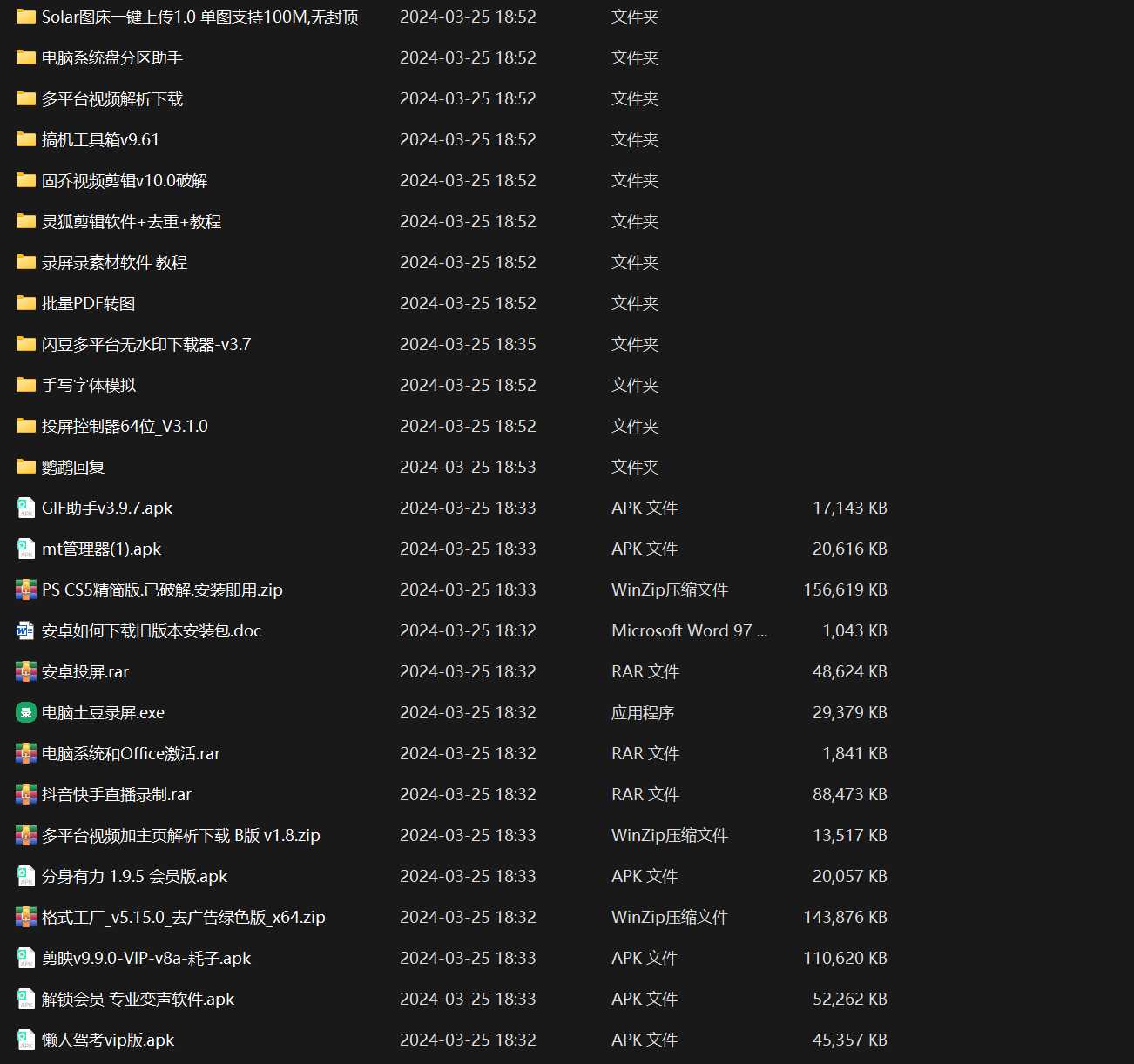The height and width of the screenshot is (1064, 1134).
Task: Click the folder icon of 批量PDF转图
Action: (x=24, y=303)
